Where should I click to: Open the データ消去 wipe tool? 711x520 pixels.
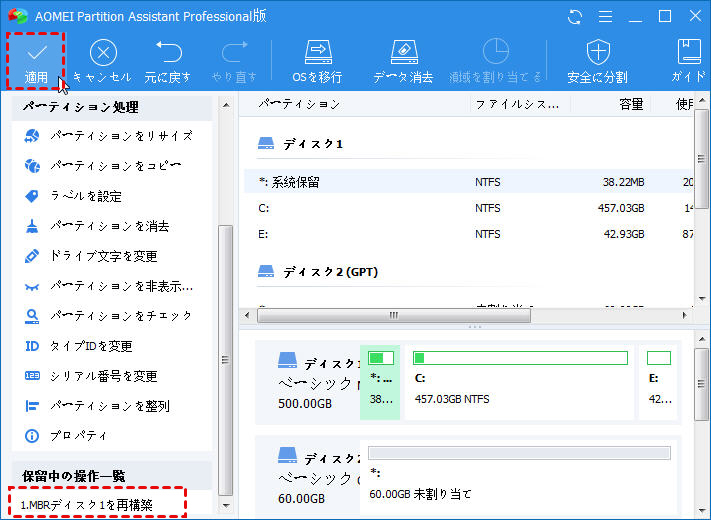pos(403,61)
